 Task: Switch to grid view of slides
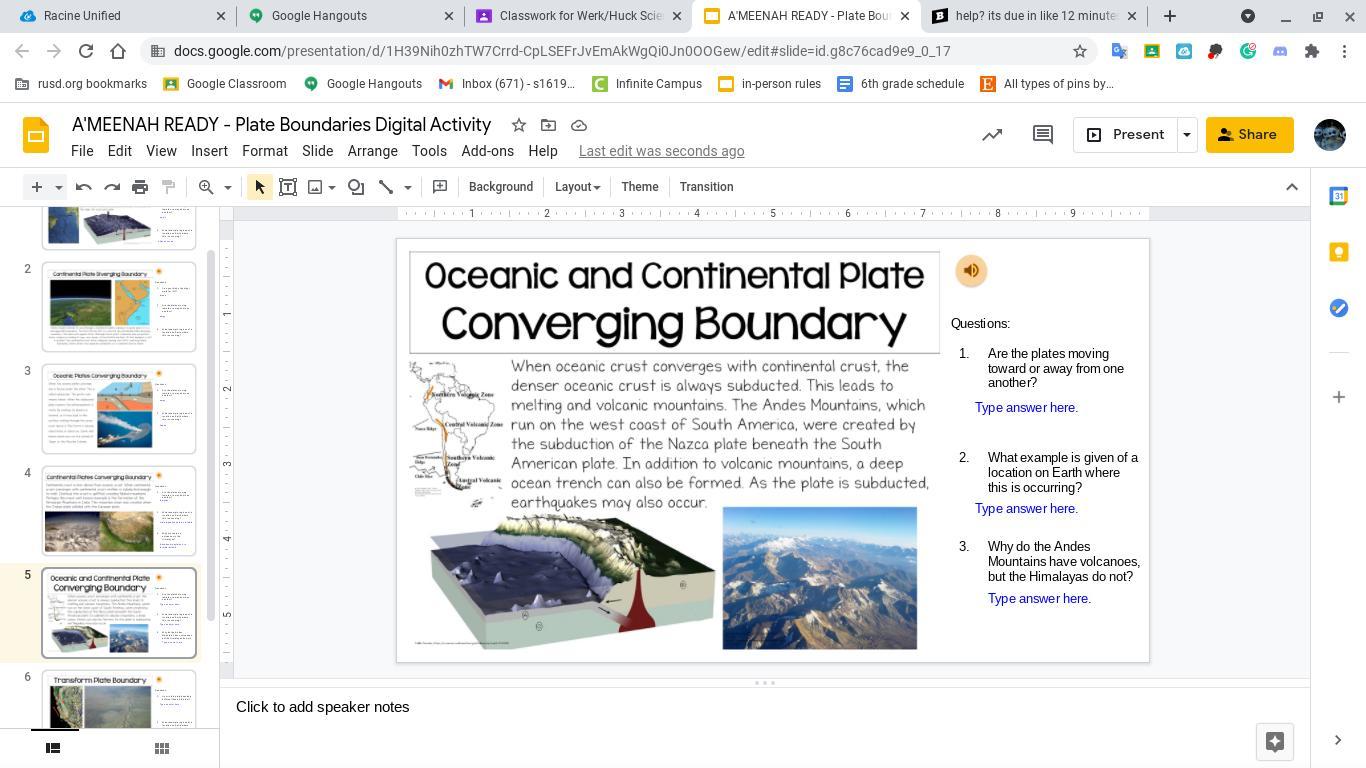tap(162, 748)
